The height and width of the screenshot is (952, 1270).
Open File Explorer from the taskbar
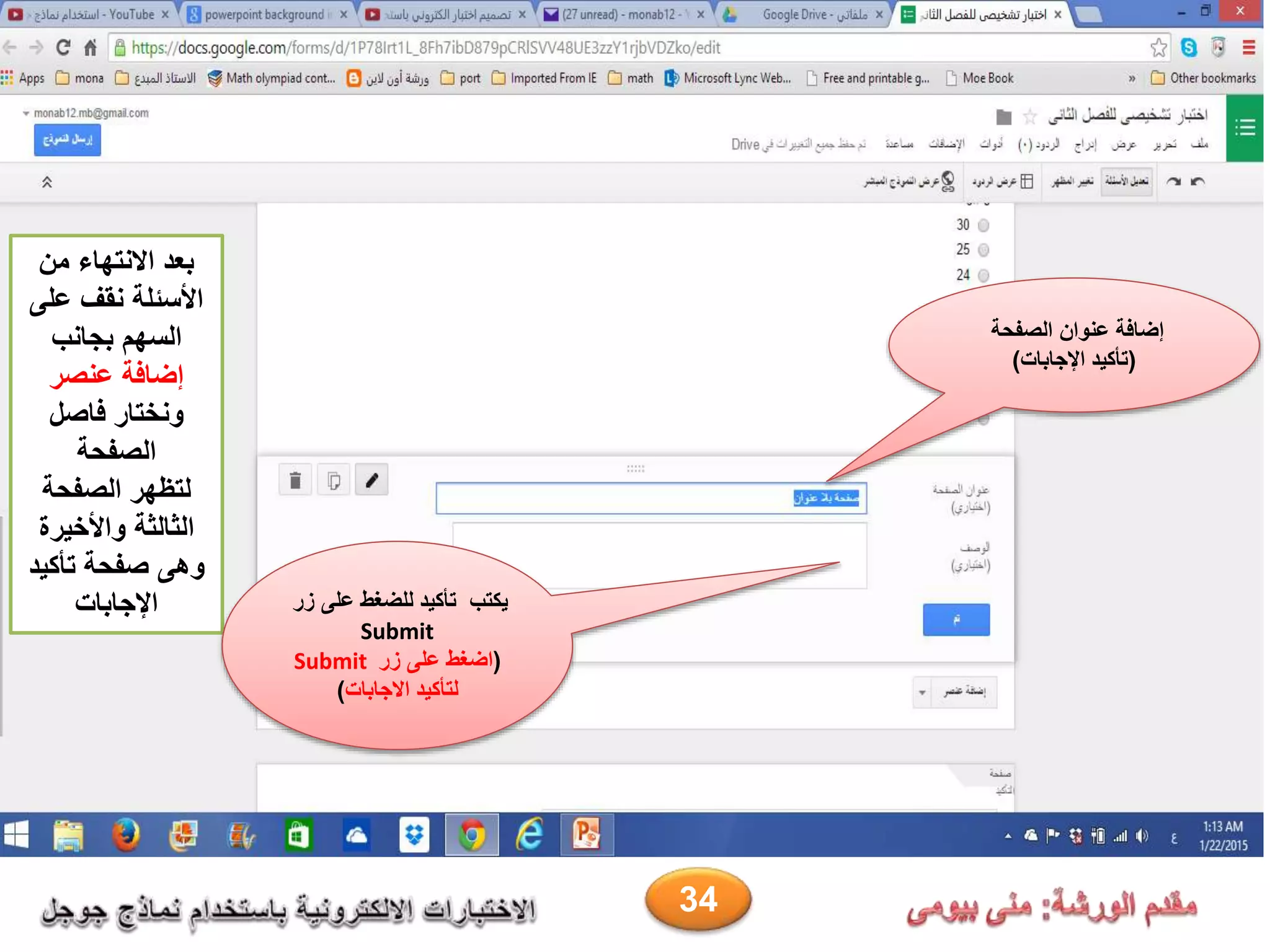68,835
